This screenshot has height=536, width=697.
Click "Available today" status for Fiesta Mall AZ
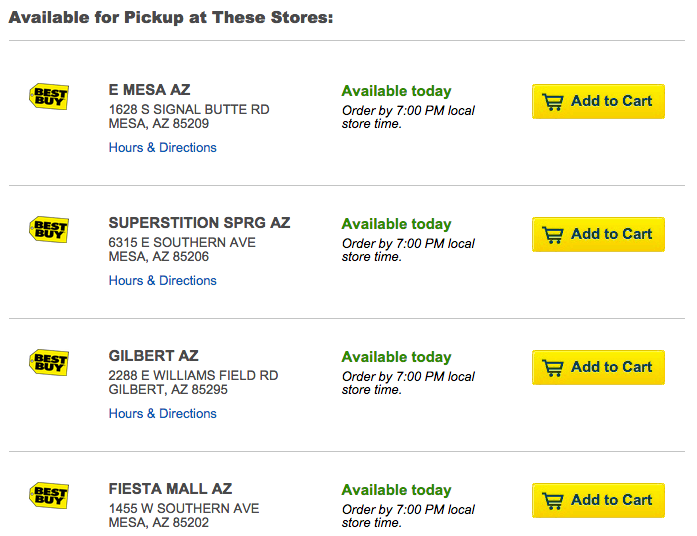point(396,490)
